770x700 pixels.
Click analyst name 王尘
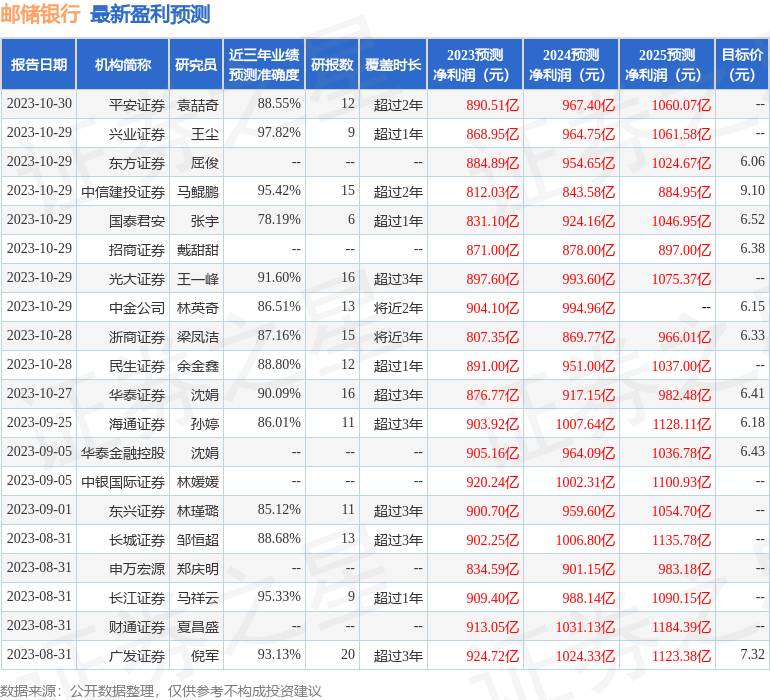click(x=205, y=134)
